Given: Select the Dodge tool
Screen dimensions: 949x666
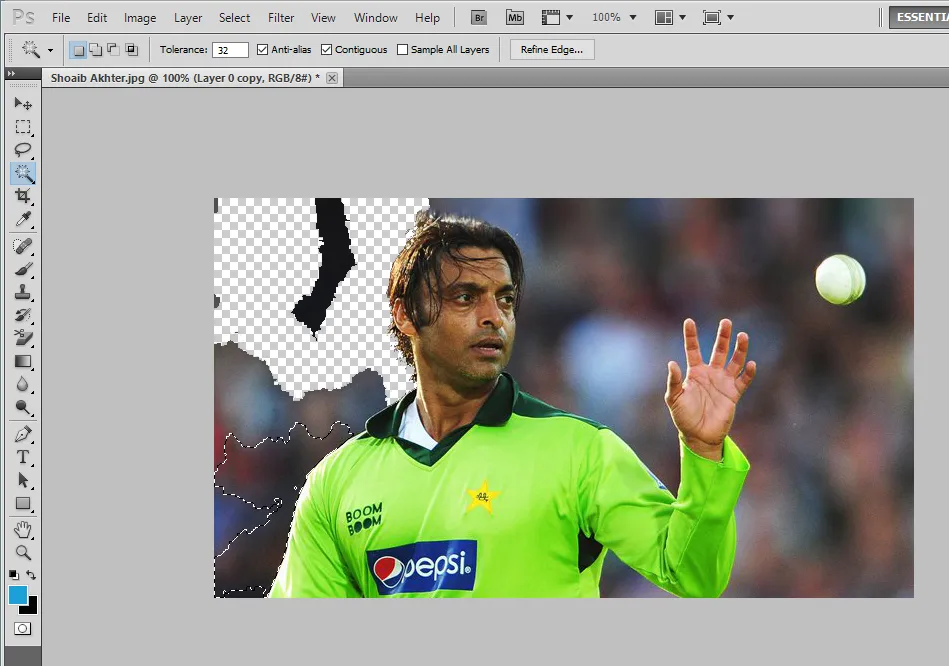Looking at the screenshot, I should pyautogui.click(x=23, y=407).
